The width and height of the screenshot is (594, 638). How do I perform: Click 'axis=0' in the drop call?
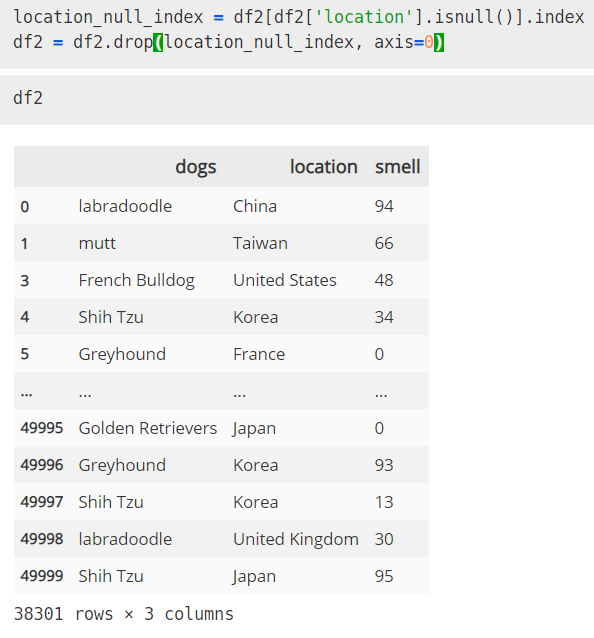click(x=404, y=42)
